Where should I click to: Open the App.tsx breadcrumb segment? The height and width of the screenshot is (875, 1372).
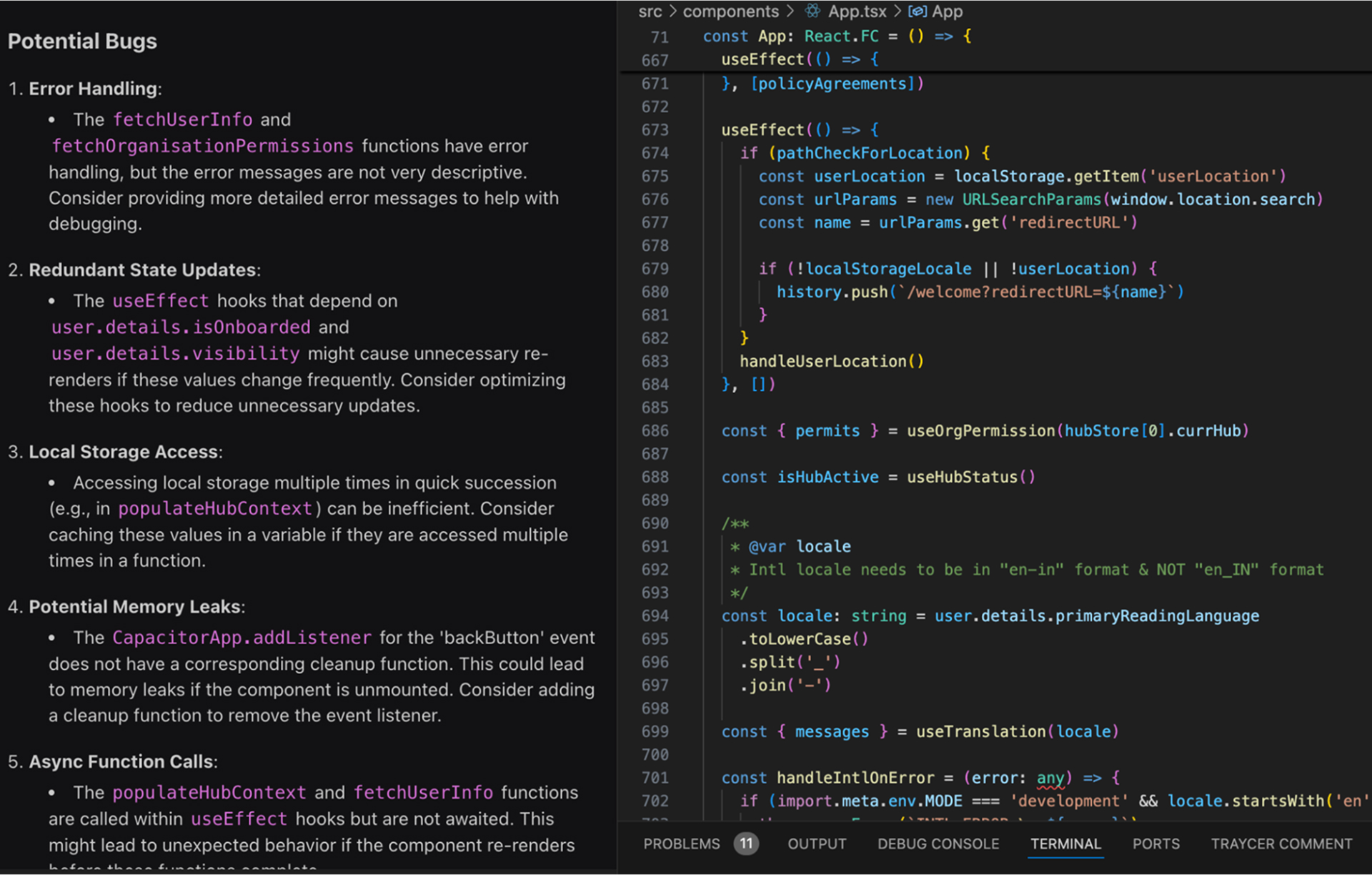pos(857,11)
